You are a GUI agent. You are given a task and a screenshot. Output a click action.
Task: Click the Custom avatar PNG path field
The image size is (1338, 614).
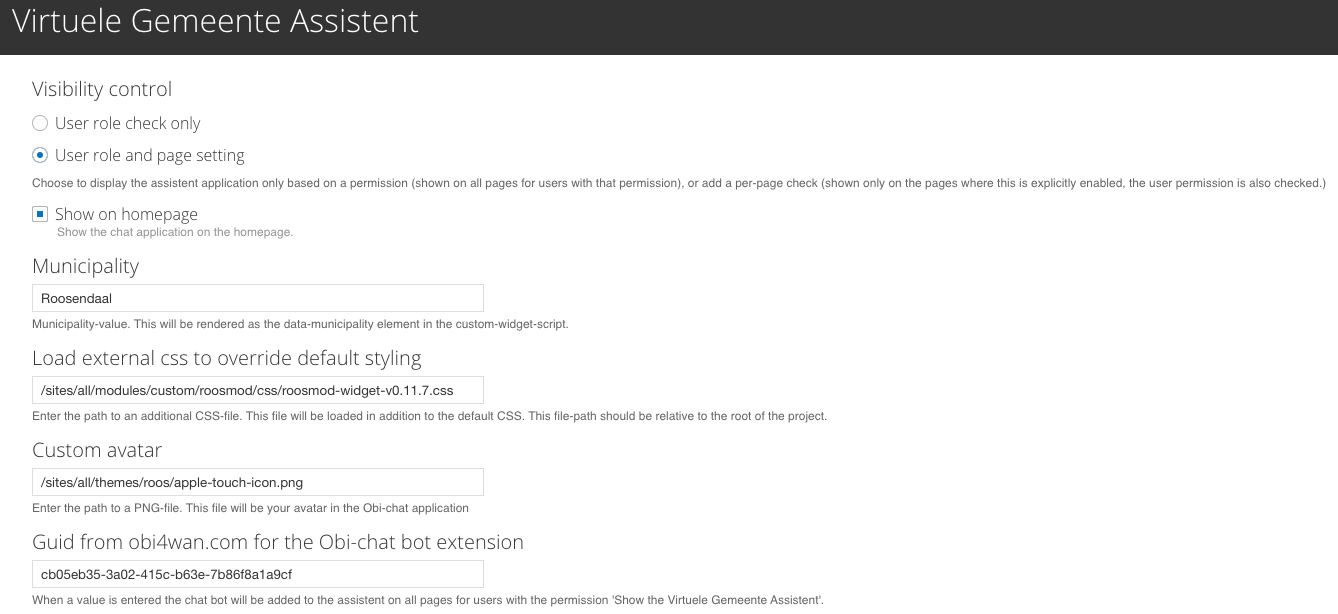point(258,482)
